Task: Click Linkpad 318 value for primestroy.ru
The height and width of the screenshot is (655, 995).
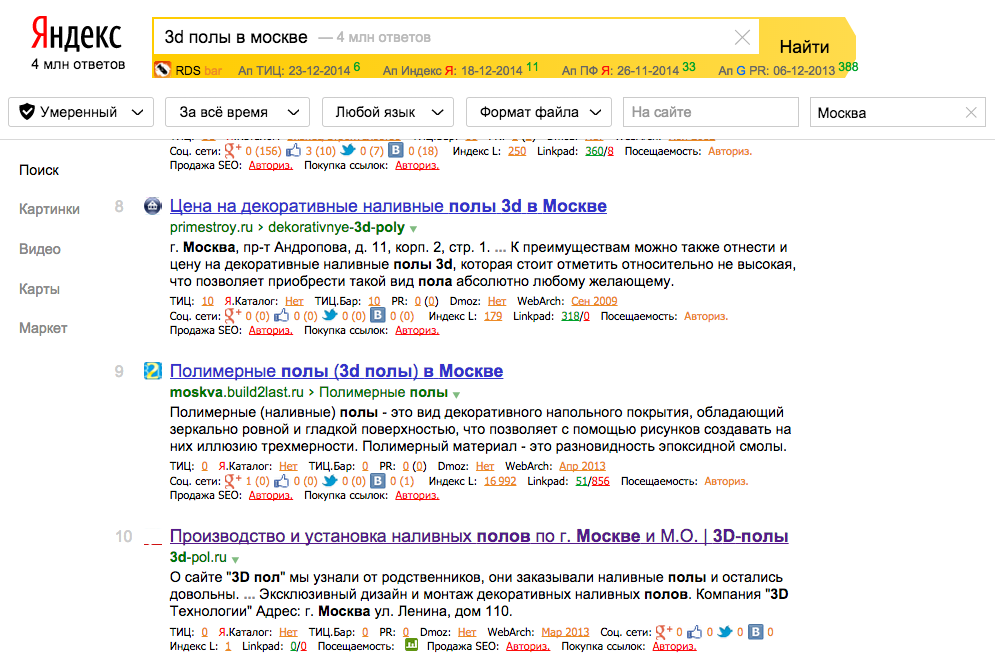Action: click(x=570, y=316)
